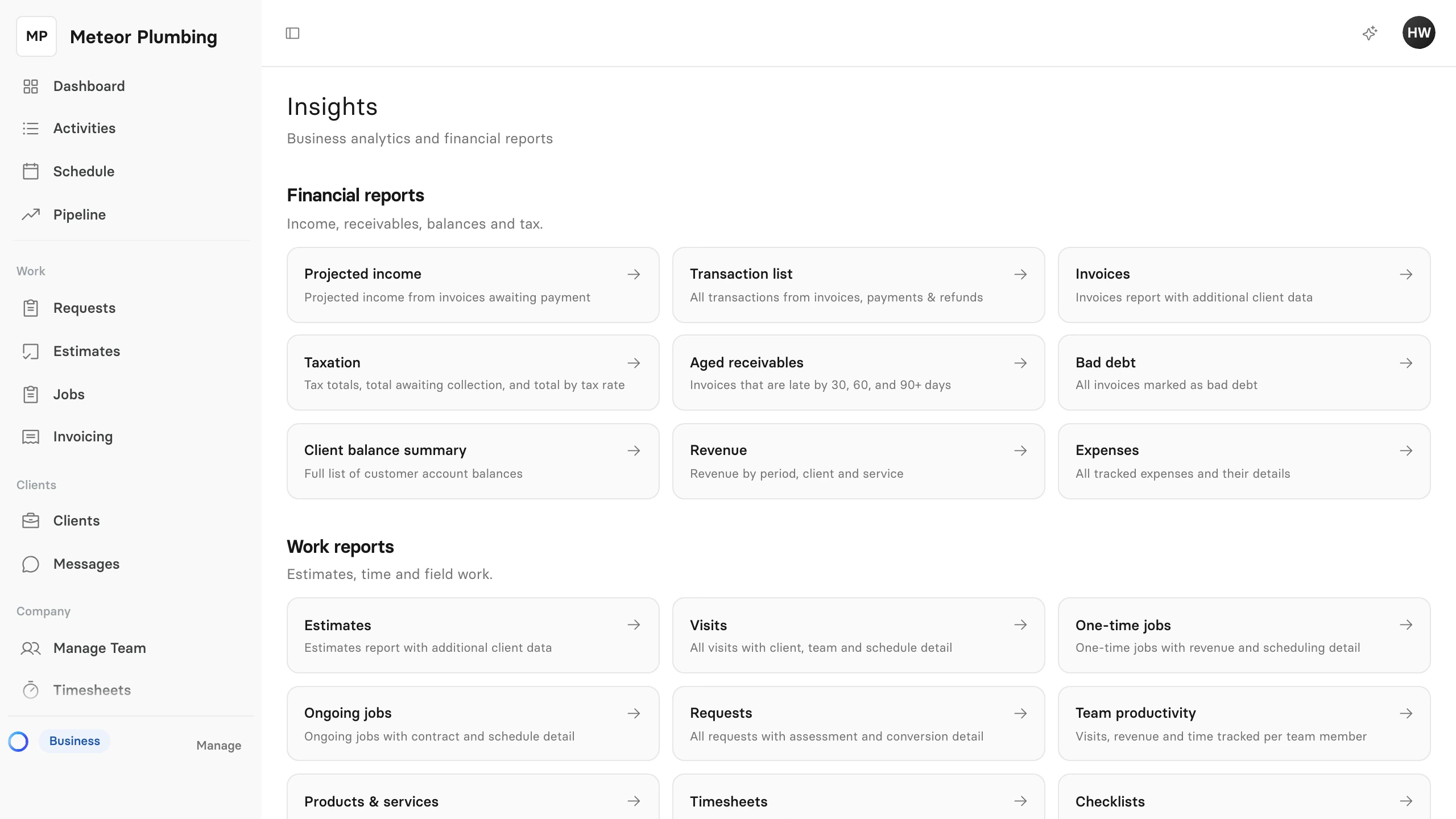Viewport: 1456px width, 819px height.
Task: Click the Projected income card arrow
Action: (634, 274)
